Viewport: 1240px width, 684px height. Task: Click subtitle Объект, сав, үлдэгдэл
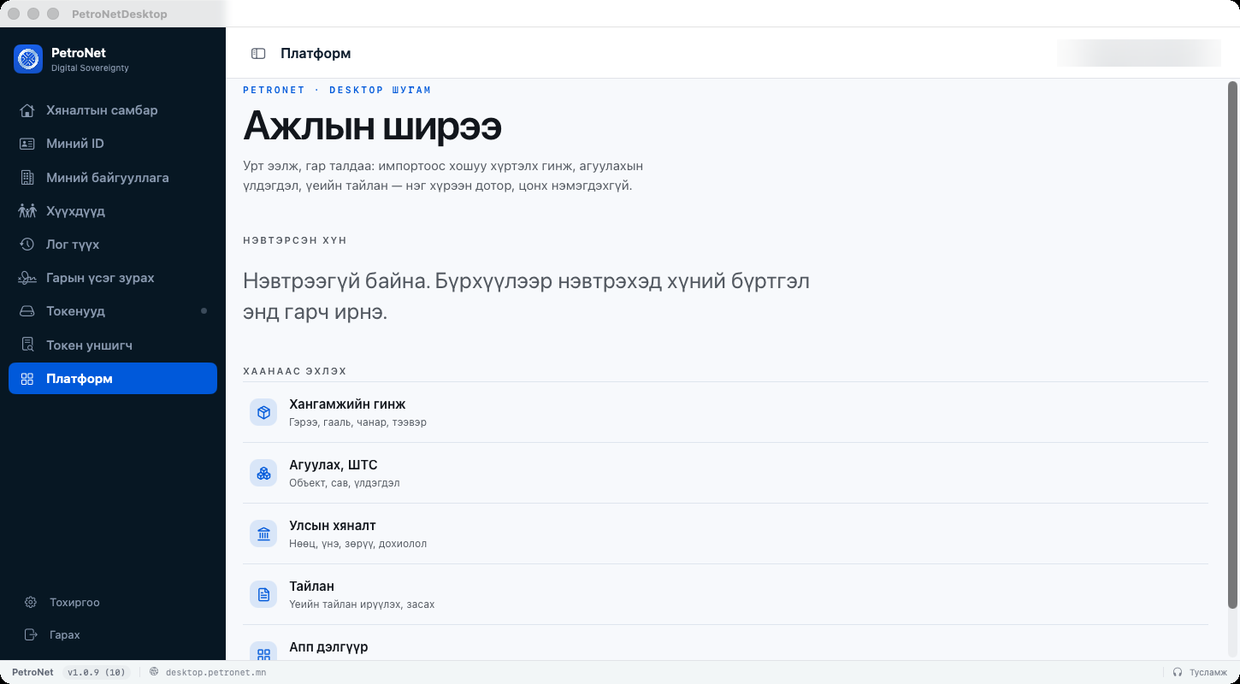pyautogui.click(x=344, y=483)
